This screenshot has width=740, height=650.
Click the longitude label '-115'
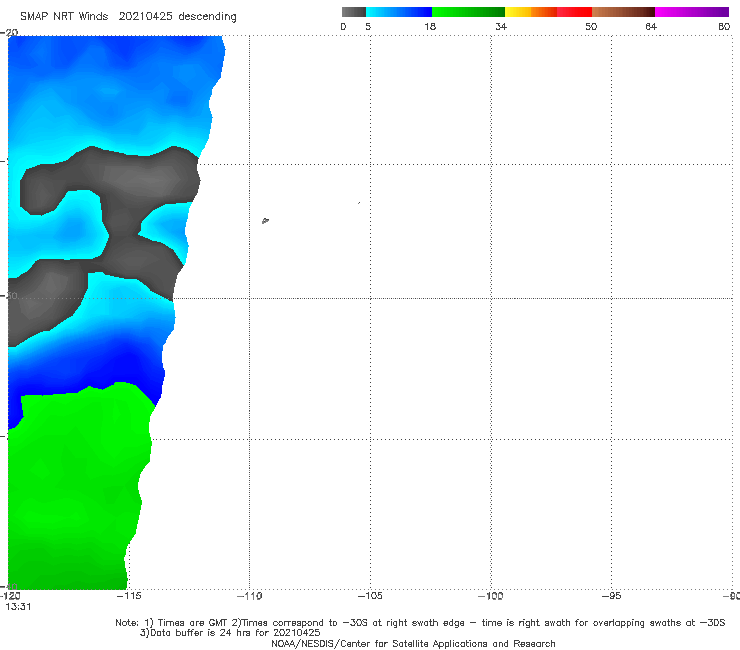click(129, 596)
